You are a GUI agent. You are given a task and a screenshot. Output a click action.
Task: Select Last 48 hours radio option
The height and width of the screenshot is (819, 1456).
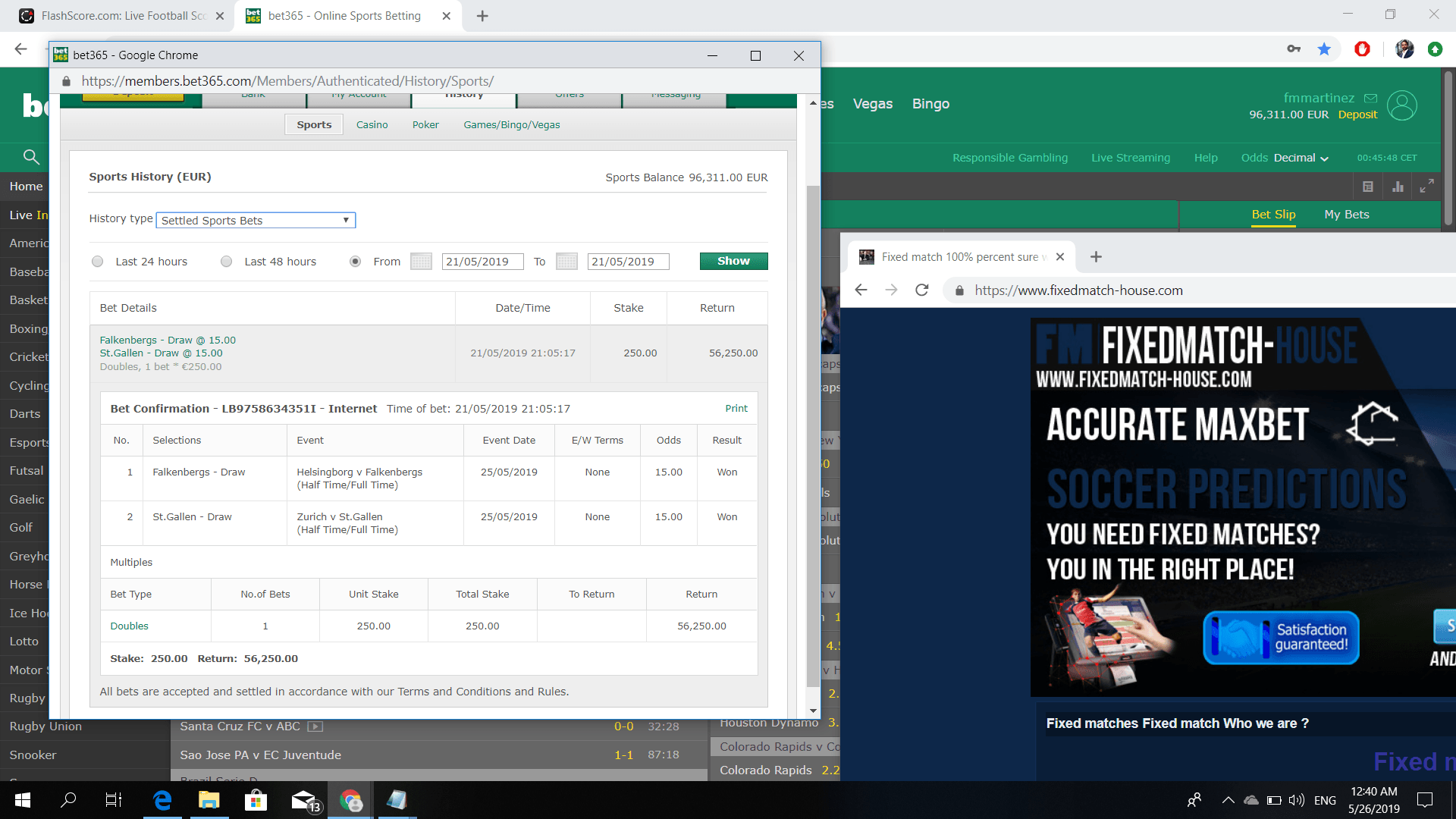click(x=226, y=262)
